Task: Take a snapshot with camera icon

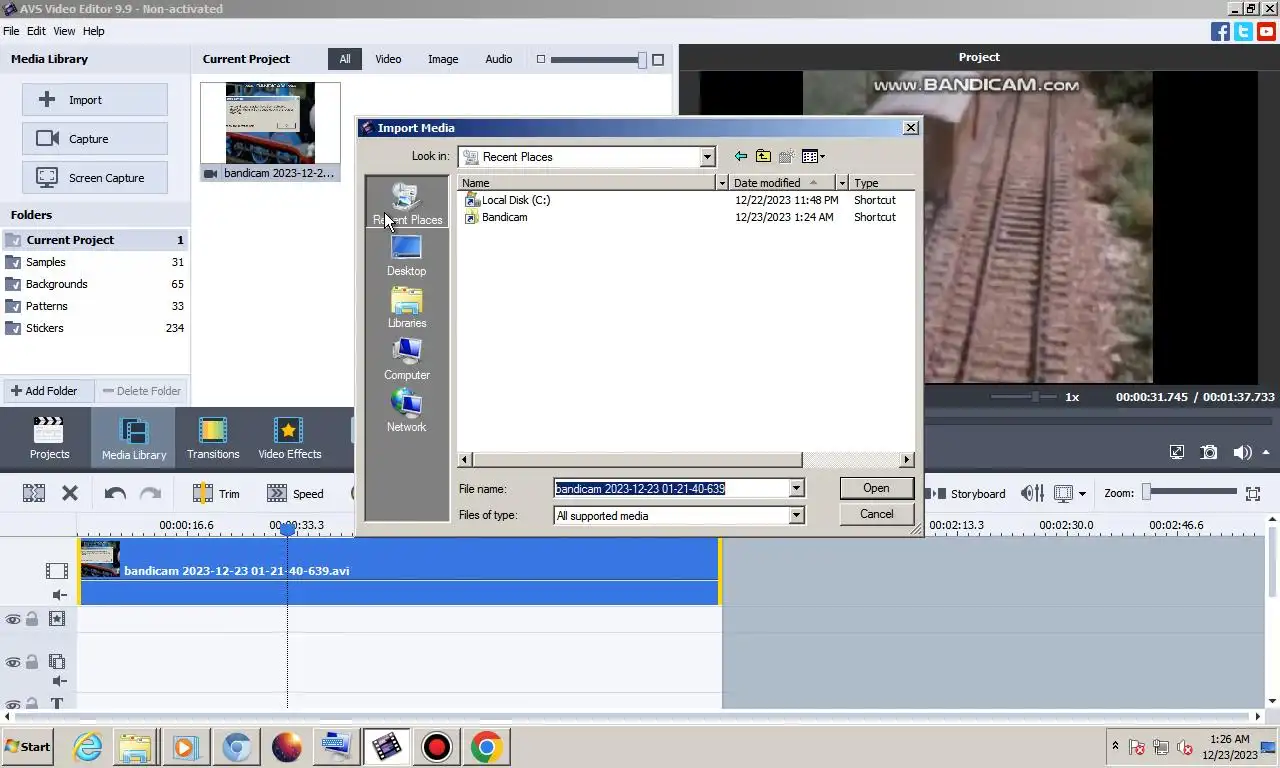Action: tap(1209, 452)
